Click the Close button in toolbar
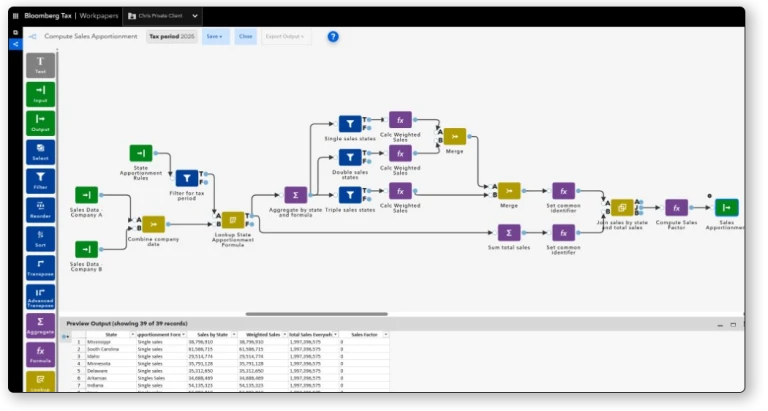The width and height of the screenshot is (768, 411). point(246,36)
